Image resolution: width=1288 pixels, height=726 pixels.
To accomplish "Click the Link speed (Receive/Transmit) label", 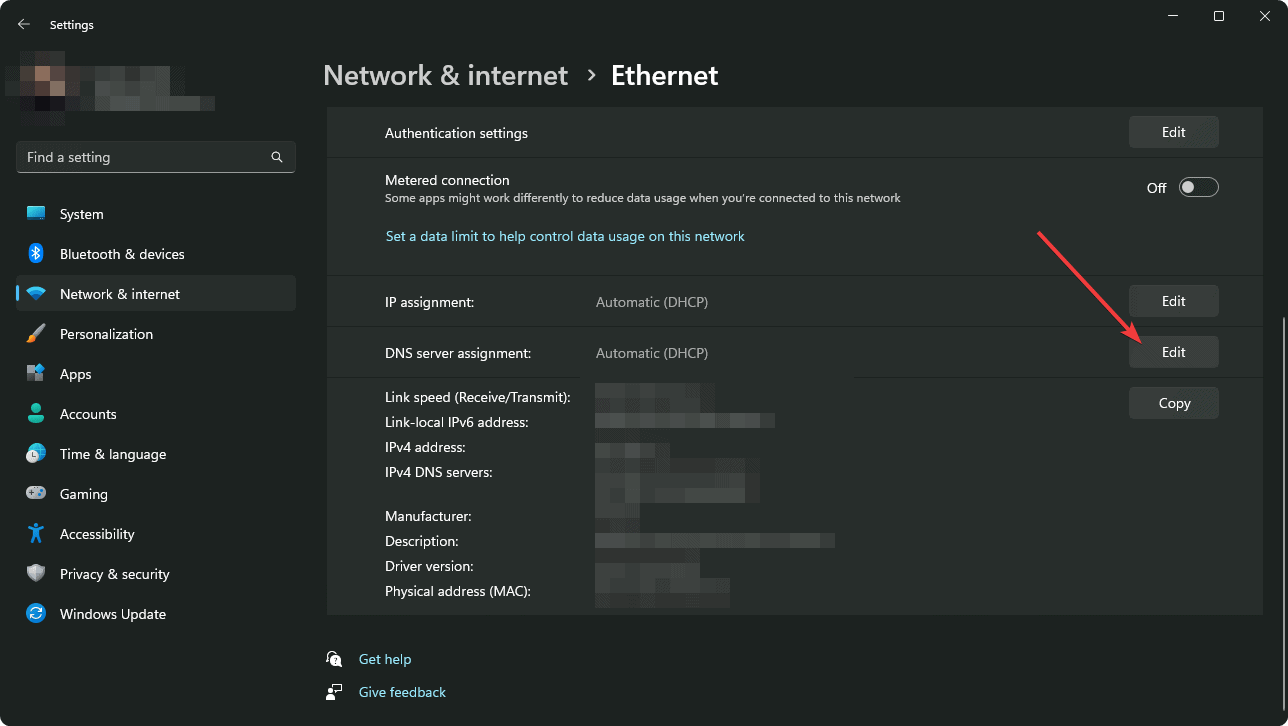I will pyautogui.click(x=478, y=397).
